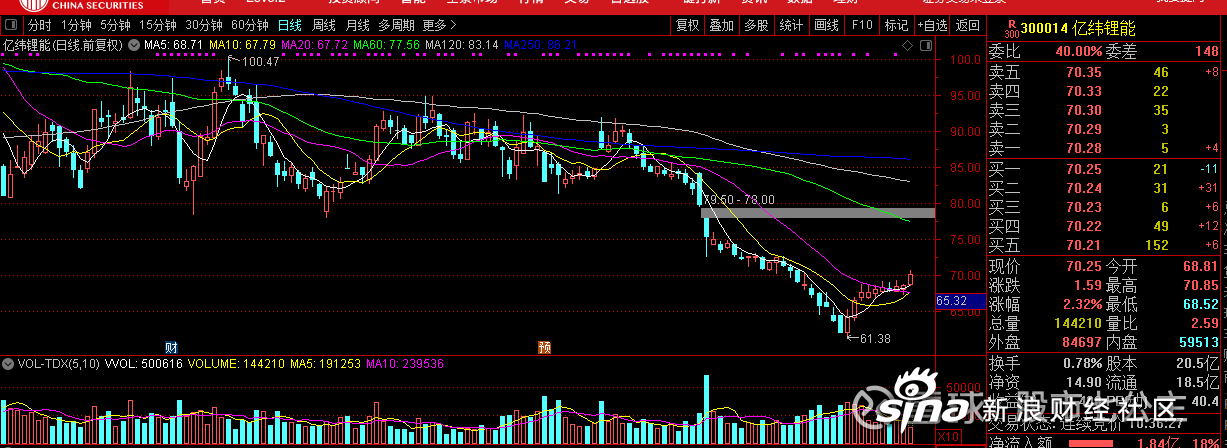Click the MA120: 83.14 indicator label

(461, 45)
